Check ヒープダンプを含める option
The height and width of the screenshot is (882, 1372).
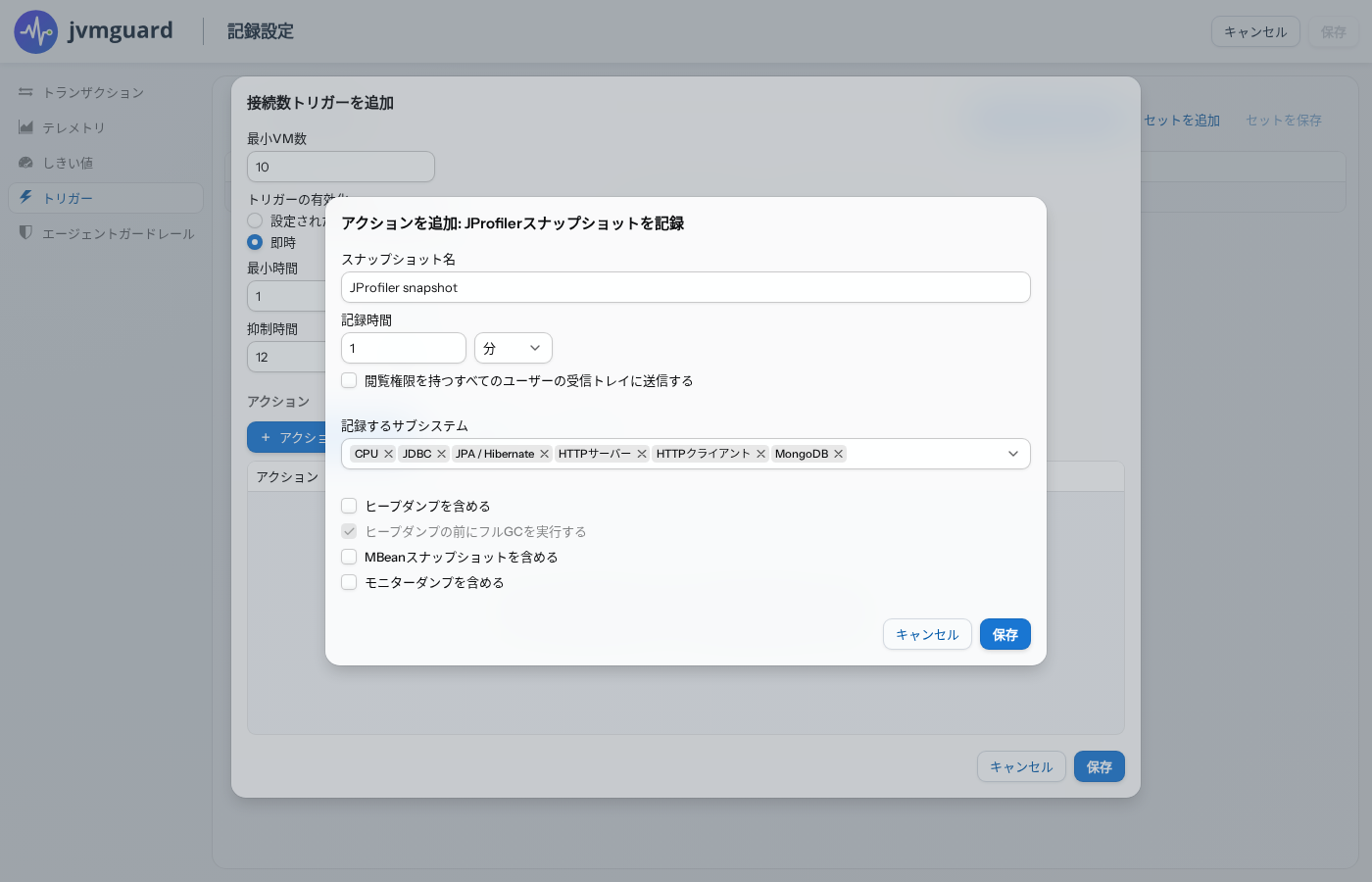click(349, 506)
